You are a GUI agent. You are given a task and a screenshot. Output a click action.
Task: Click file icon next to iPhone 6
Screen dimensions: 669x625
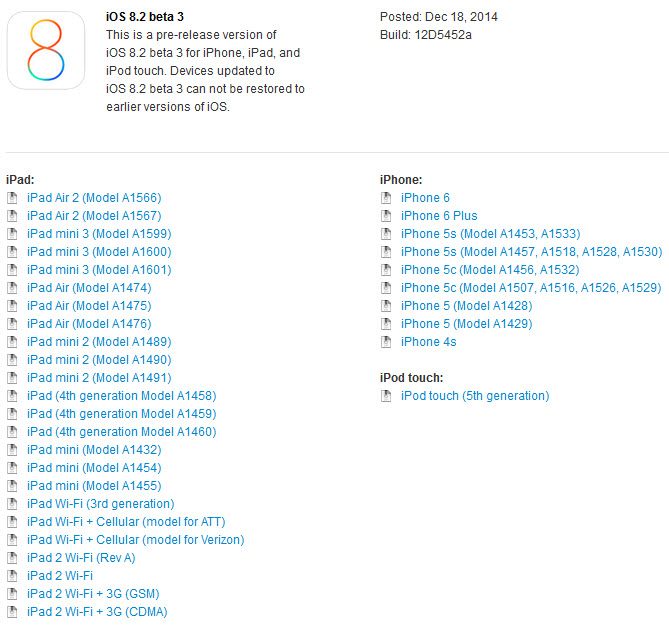(x=386, y=198)
